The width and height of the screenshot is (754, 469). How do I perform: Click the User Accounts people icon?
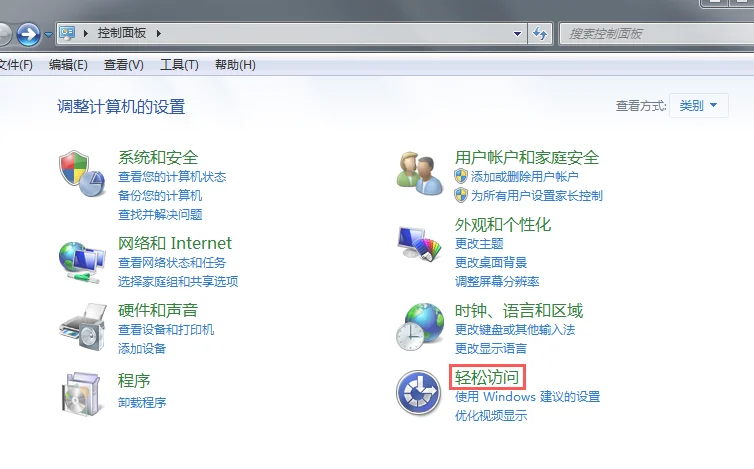pos(419,173)
